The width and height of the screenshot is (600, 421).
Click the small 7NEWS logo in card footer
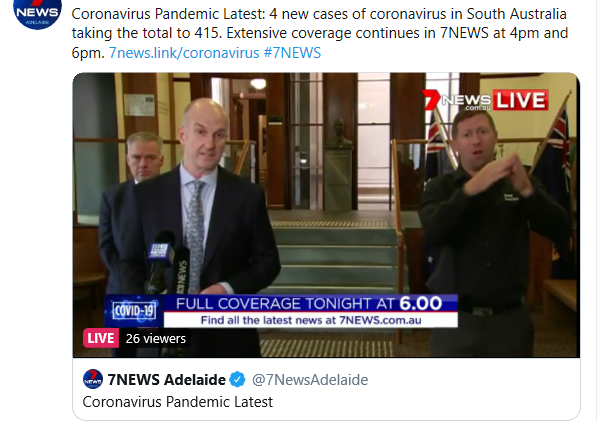tap(93, 379)
